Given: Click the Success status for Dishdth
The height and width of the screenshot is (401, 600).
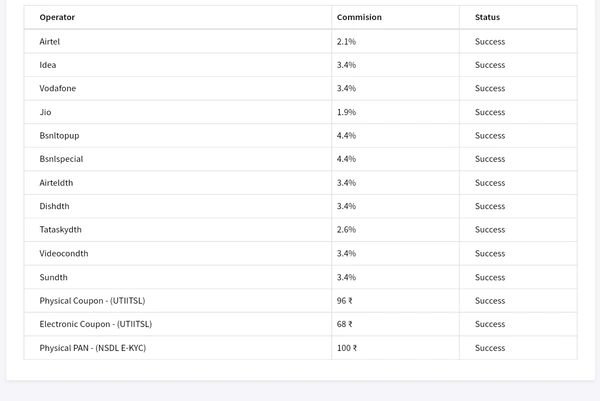Looking at the screenshot, I should click(x=490, y=206).
